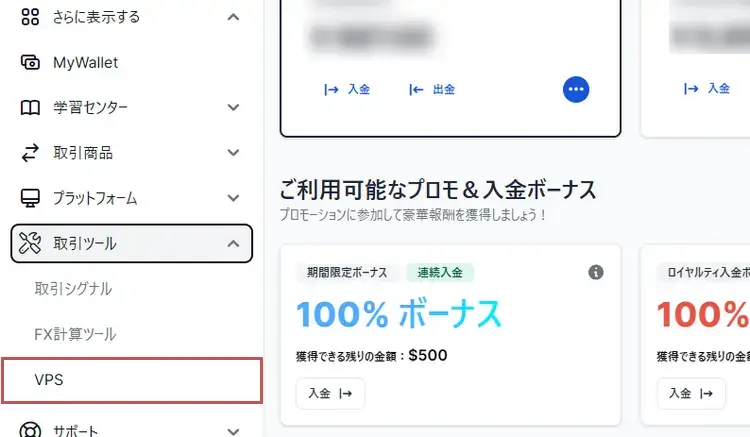Select the VPS menu item
The width and height of the screenshot is (750, 437).
pos(132,380)
